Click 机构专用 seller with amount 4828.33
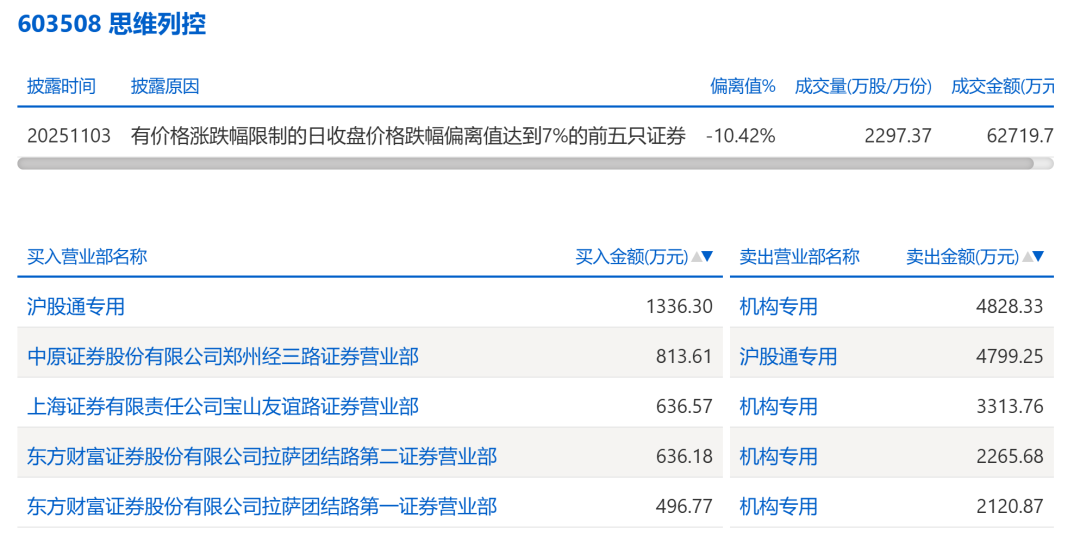 pos(778,306)
